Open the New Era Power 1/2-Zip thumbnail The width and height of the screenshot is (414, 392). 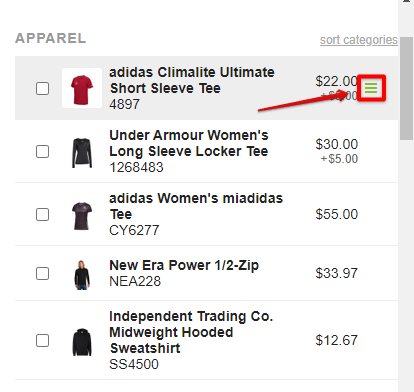[82, 275]
